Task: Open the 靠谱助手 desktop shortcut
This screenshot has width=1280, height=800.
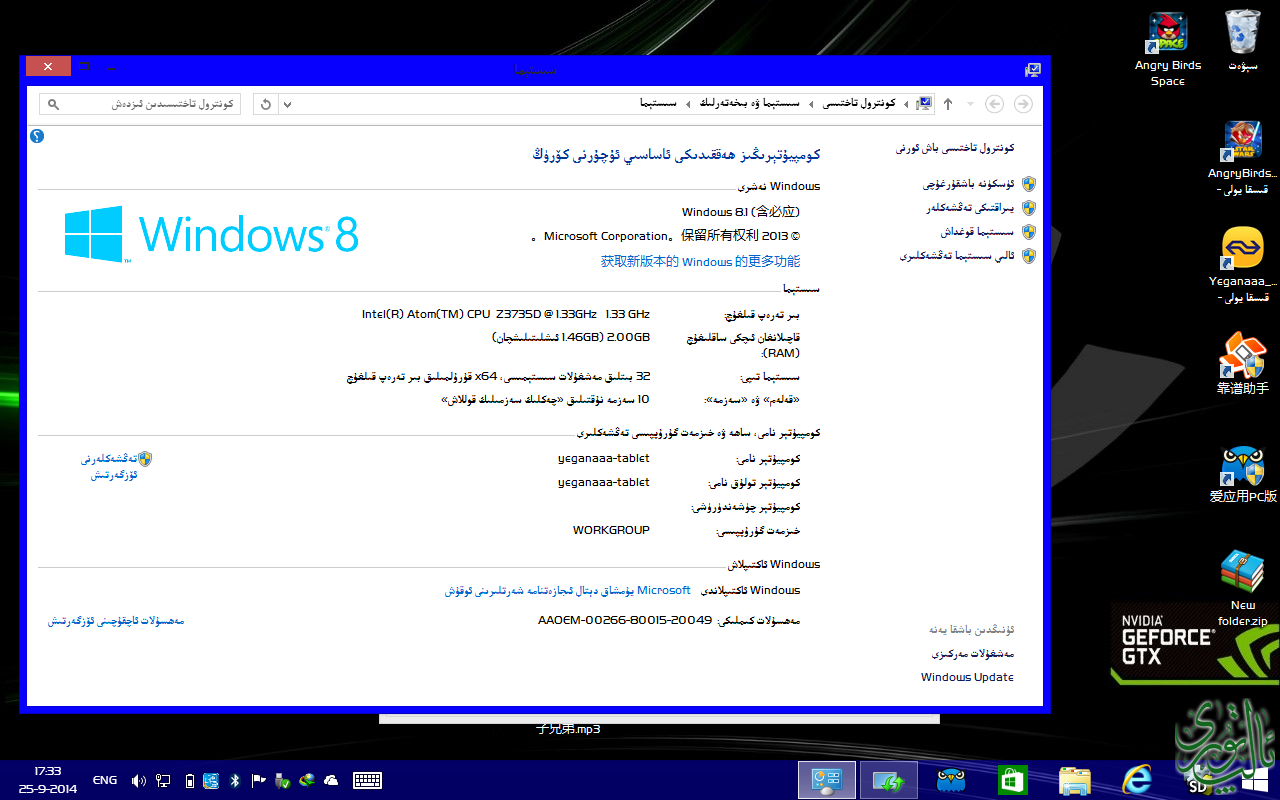Action: [1243, 363]
